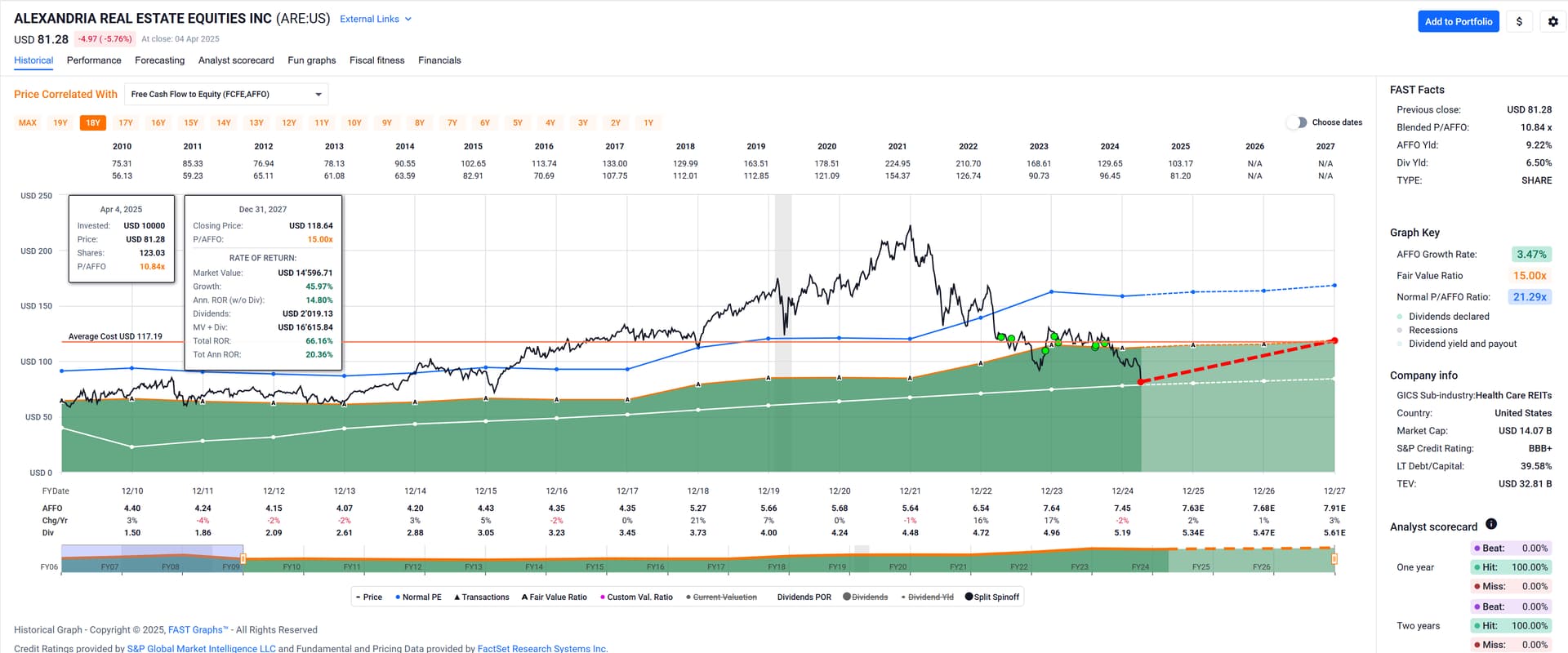Viewport: 1568px width, 653px height.
Task: Toggle Normal PE legend item
Action: click(418, 597)
